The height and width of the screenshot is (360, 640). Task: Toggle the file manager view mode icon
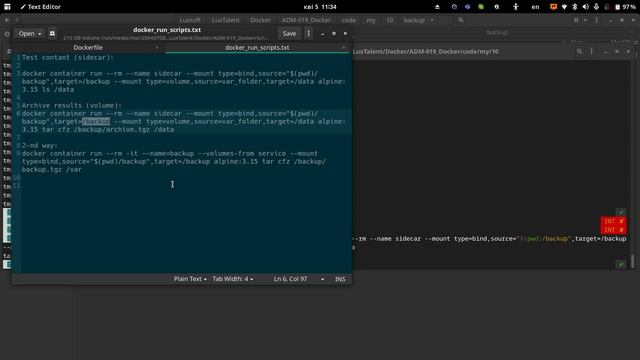[x=576, y=20]
